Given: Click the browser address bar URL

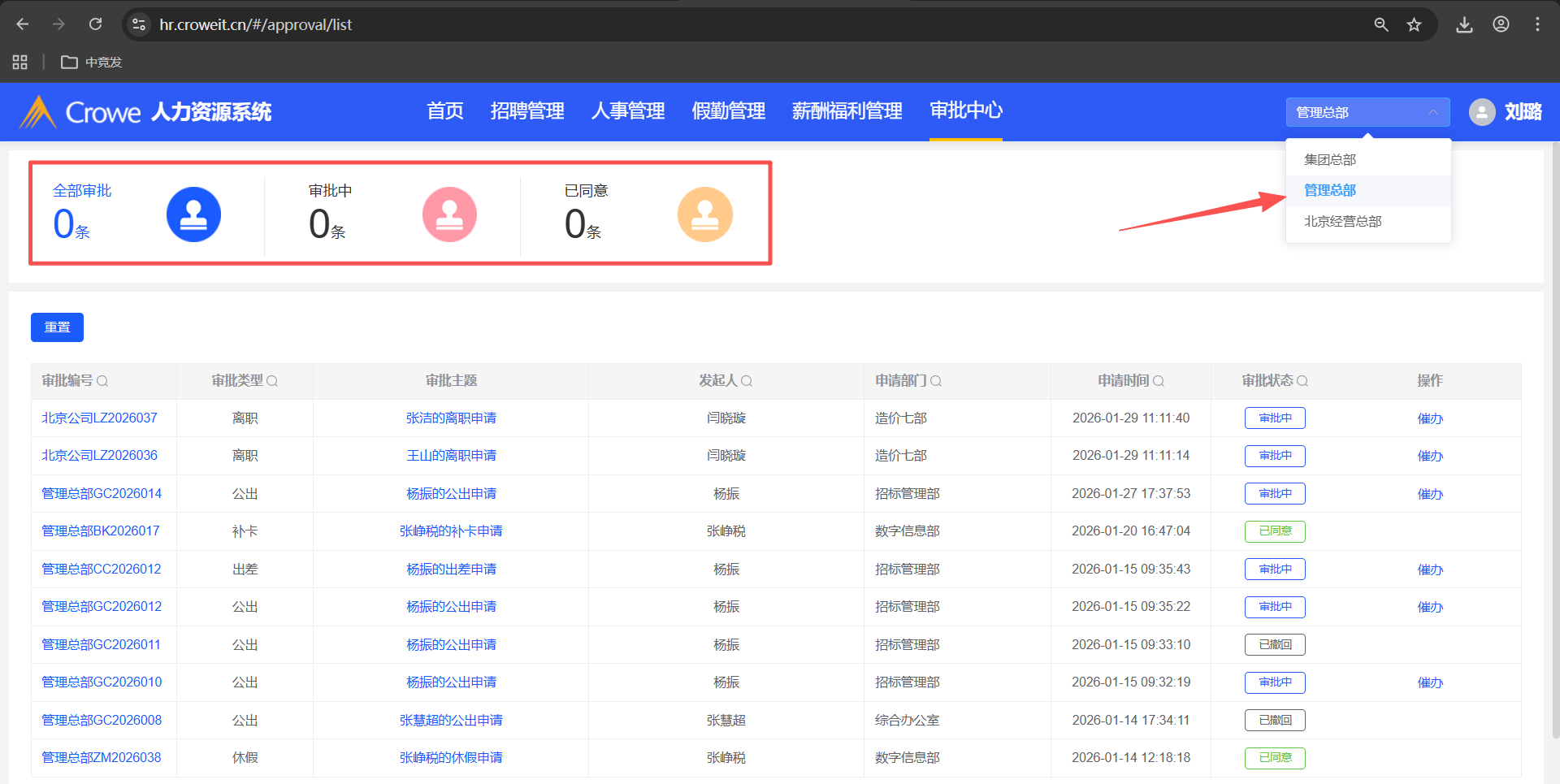Looking at the screenshot, I should [x=255, y=24].
